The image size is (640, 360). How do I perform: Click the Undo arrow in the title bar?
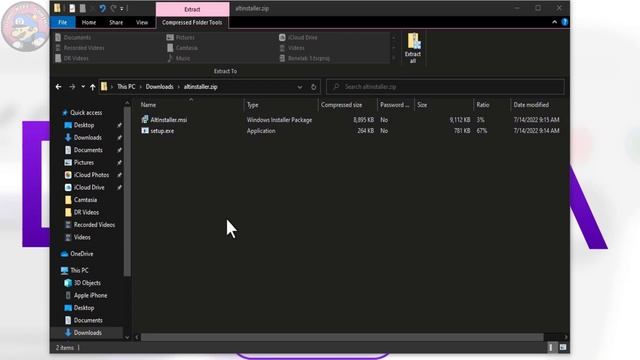click(102, 8)
